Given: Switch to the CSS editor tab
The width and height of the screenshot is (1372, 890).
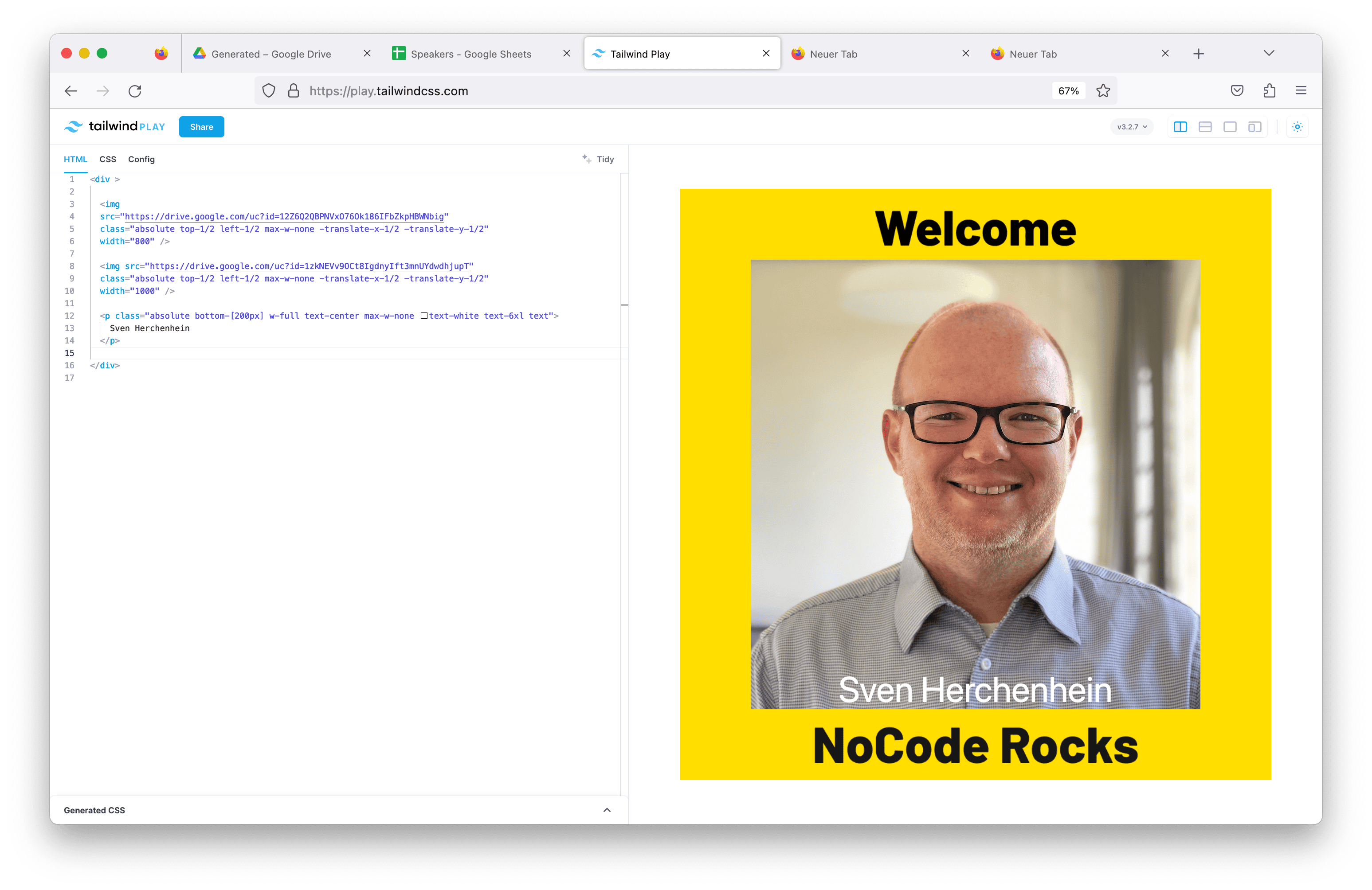Looking at the screenshot, I should point(108,159).
